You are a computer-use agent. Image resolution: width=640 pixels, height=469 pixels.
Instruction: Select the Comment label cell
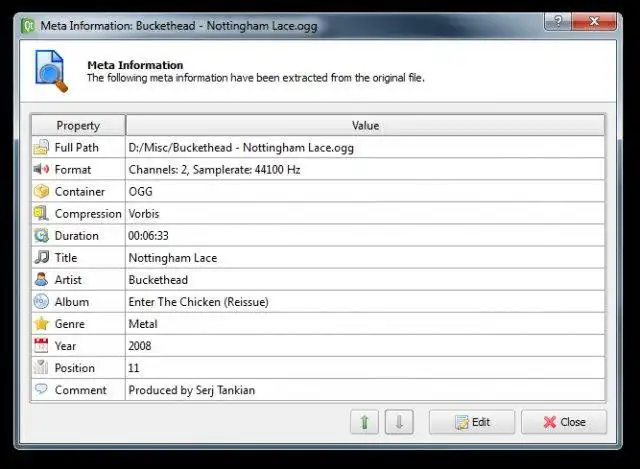pos(78,390)
